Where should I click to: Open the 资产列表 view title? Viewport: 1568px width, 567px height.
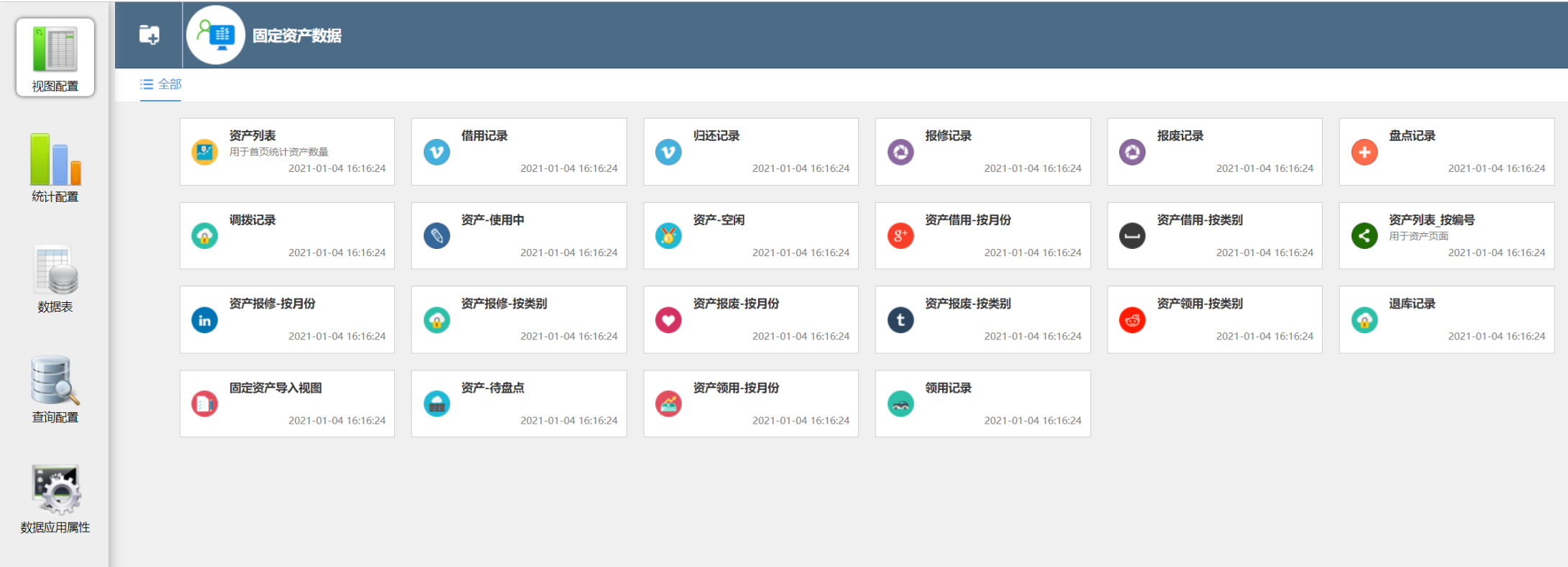pos(252,135)
